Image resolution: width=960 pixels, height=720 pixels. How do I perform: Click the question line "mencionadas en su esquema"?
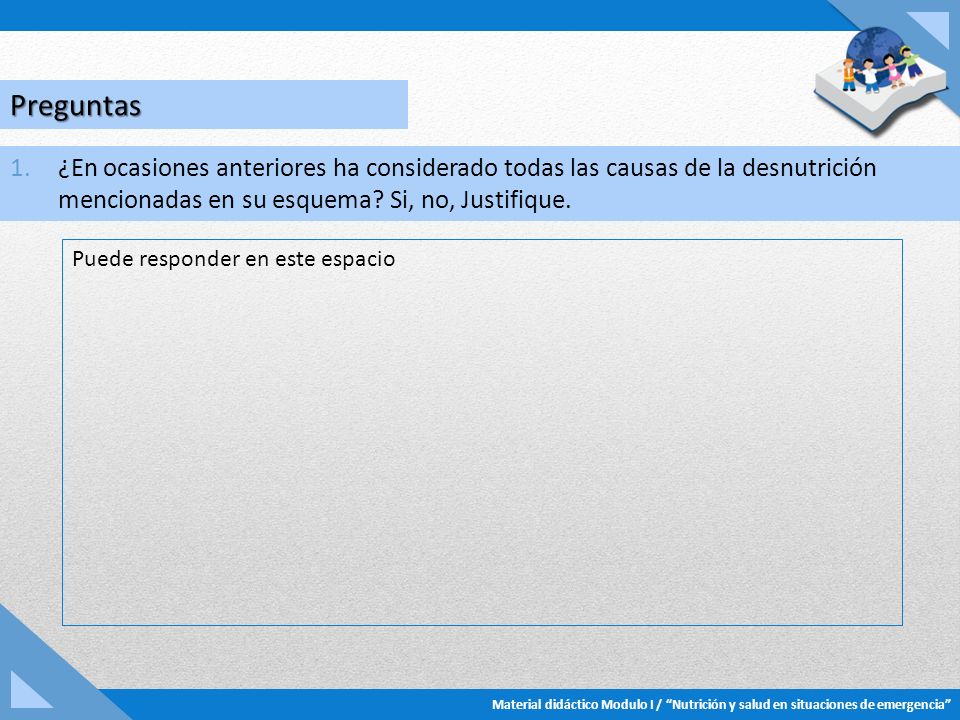[315, 200]
